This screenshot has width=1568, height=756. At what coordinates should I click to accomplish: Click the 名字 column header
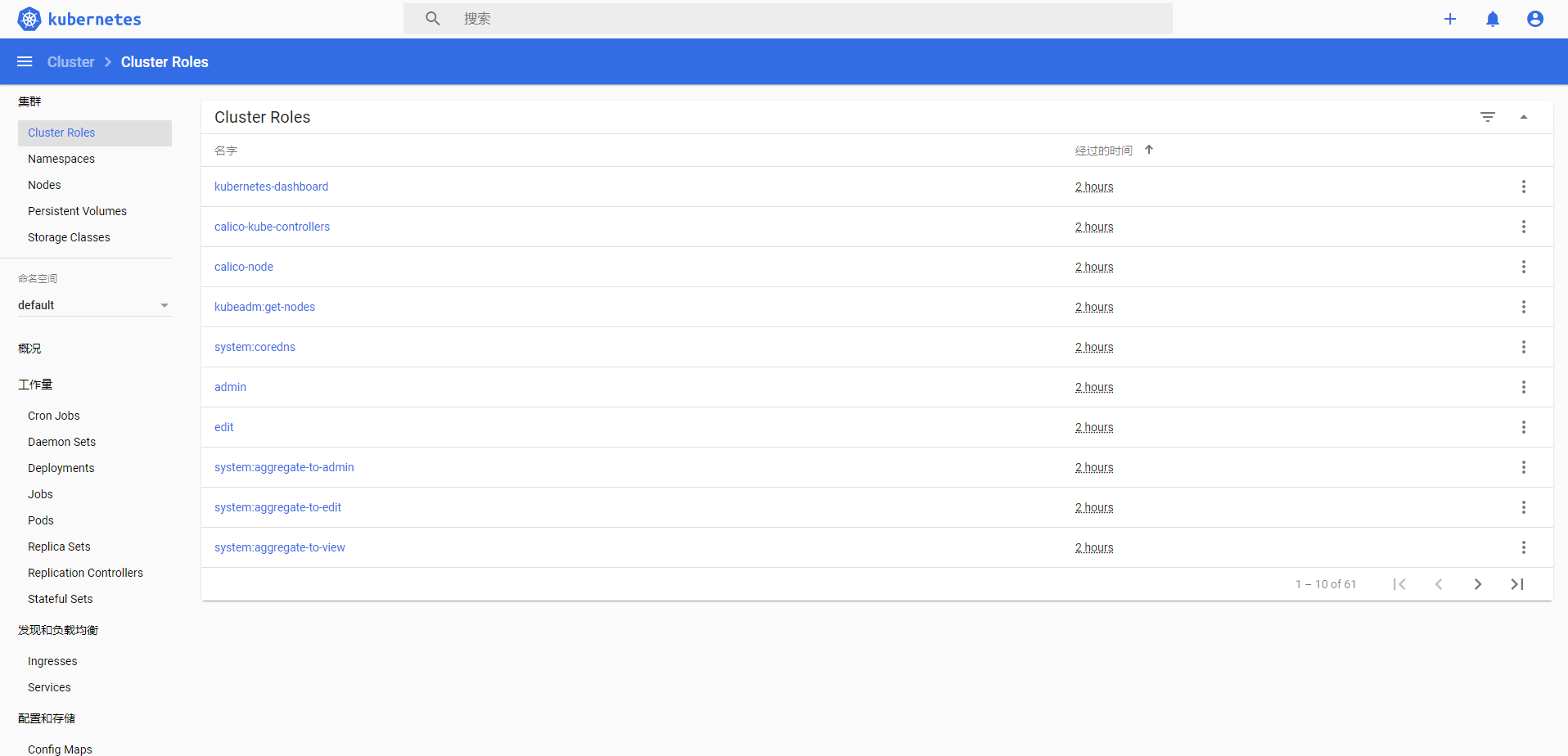226,151
